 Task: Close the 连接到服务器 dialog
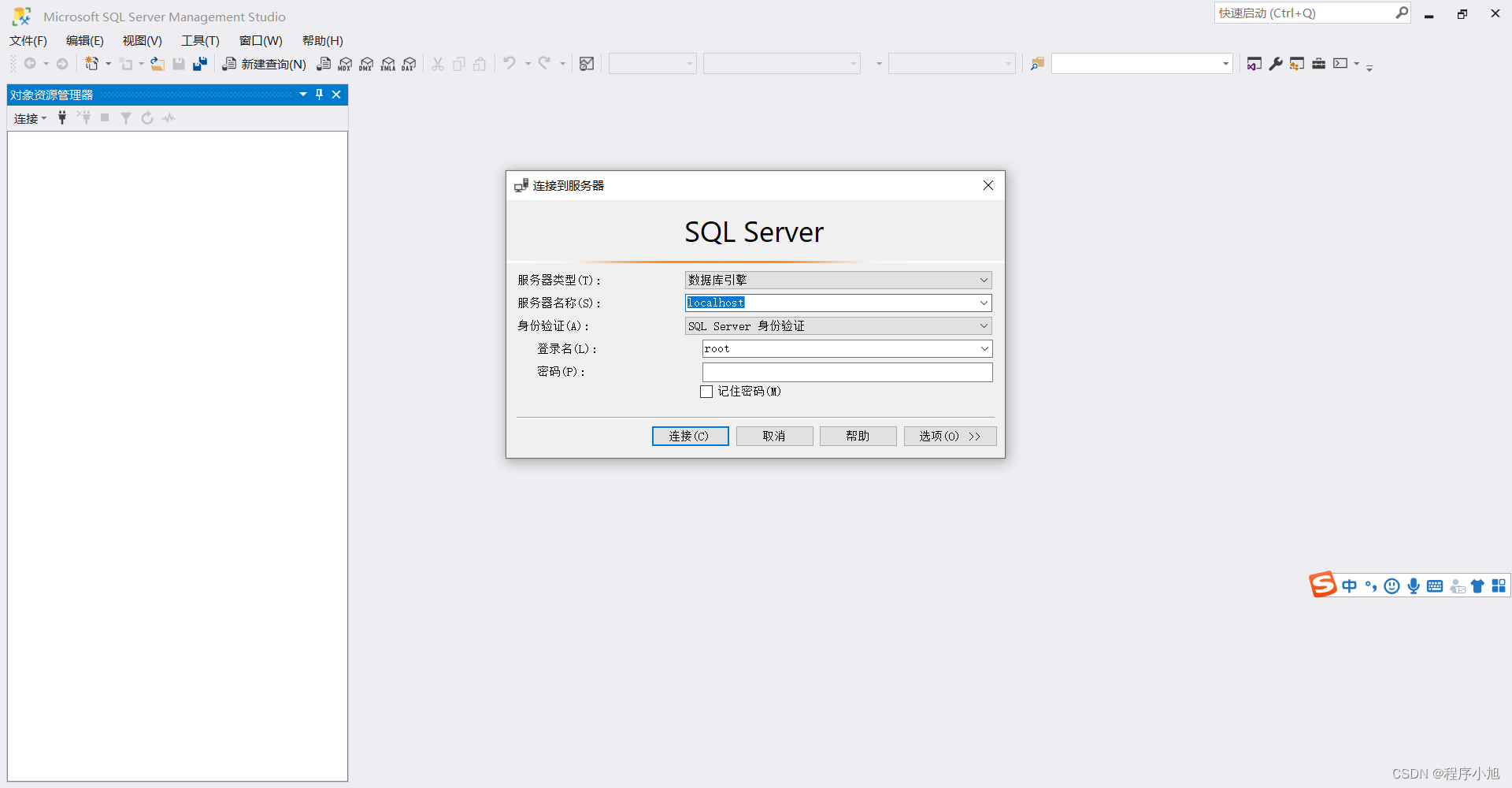988,185
